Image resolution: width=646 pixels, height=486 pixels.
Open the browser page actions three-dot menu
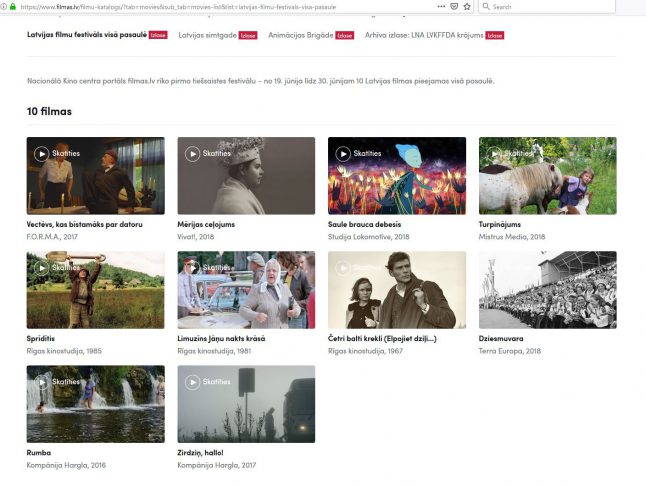(441, 6)
